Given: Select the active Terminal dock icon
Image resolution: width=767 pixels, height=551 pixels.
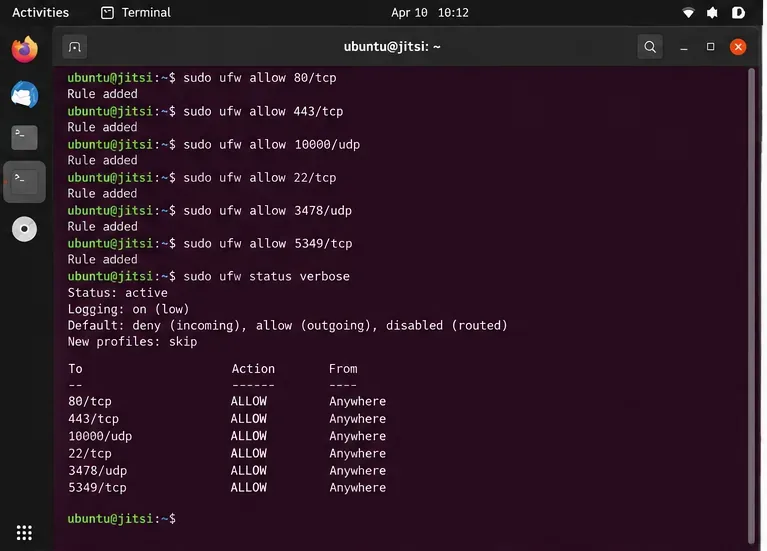Looking at the screenshot, I should click(24, 182).
